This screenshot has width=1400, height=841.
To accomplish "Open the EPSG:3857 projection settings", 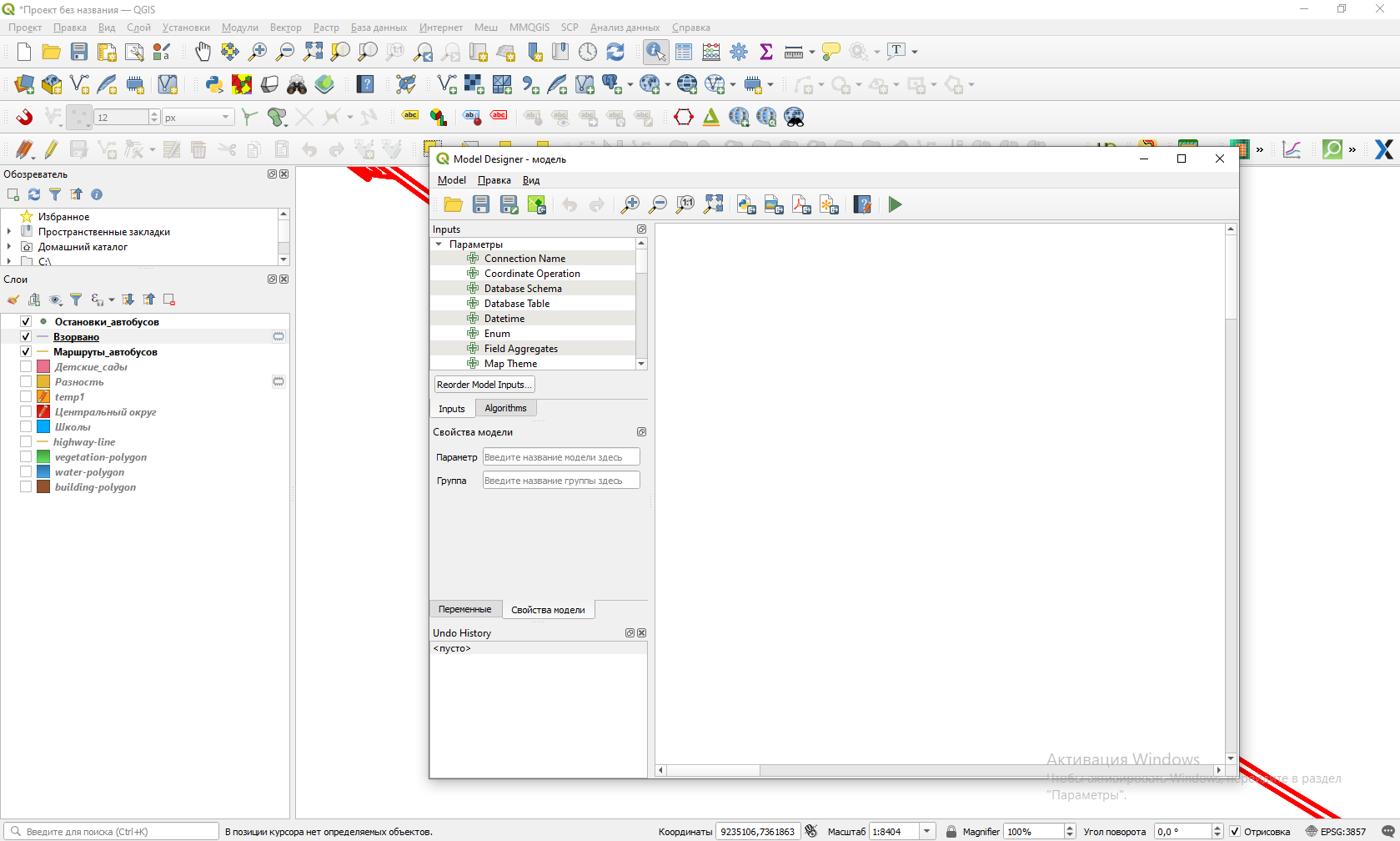I will click(1336, 832).
